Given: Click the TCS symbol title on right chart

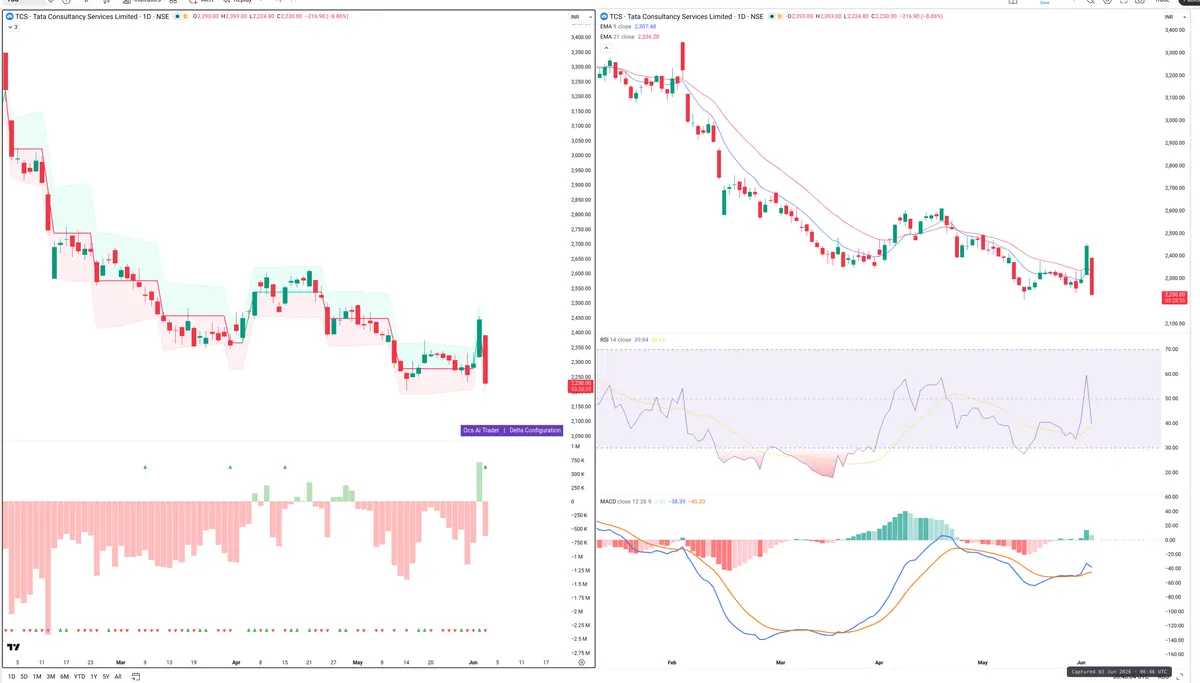Looking at the screenshot, I should pyautogui.click(x=687, y=17).
